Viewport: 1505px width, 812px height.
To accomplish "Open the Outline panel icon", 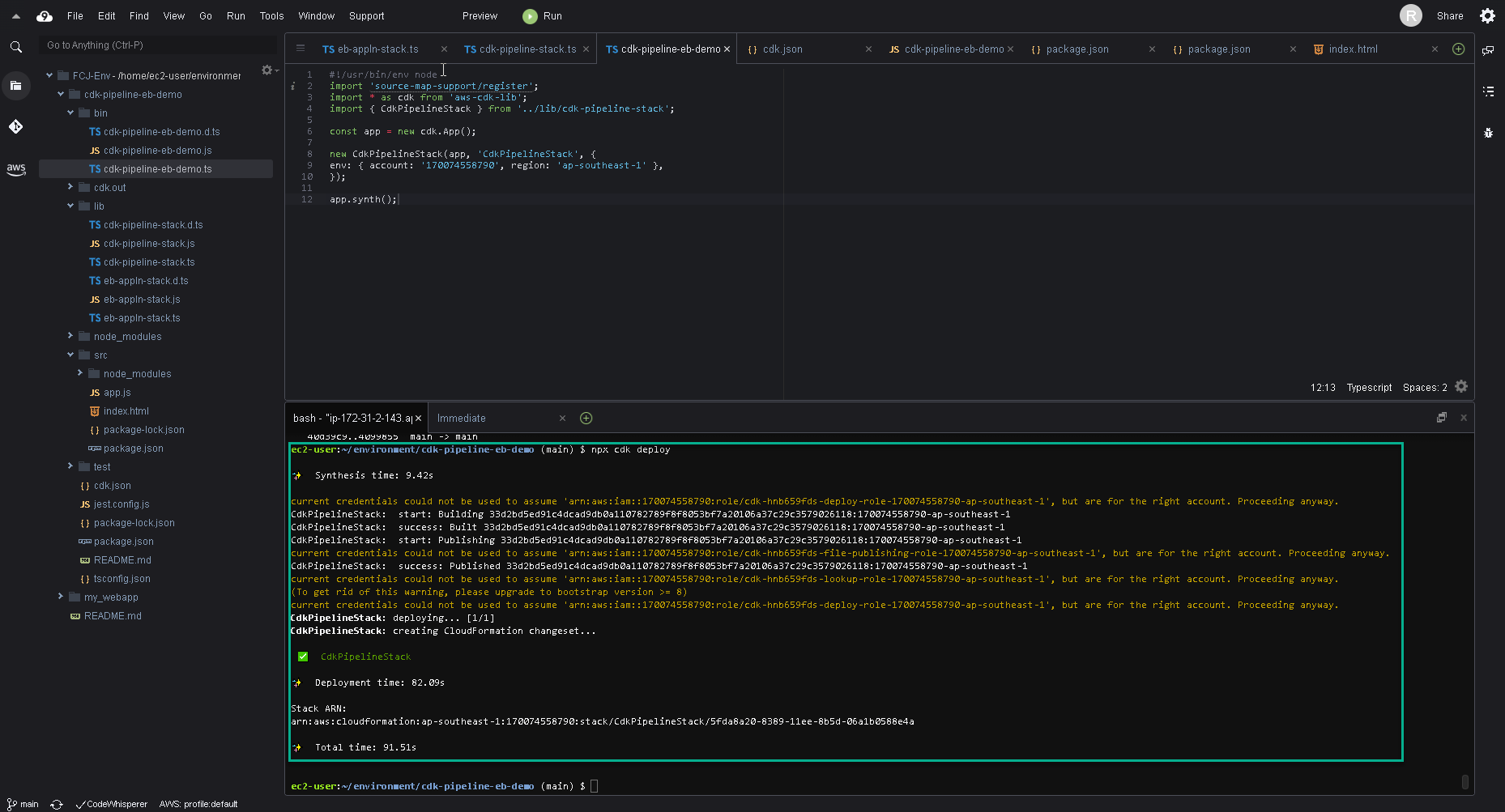I will click(x=1488, y=91).
